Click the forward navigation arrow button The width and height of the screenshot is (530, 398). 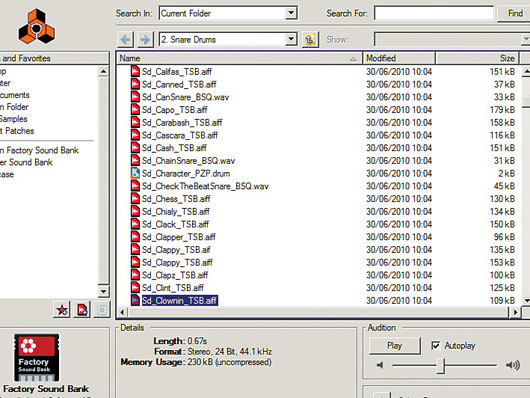coord(145,40)
